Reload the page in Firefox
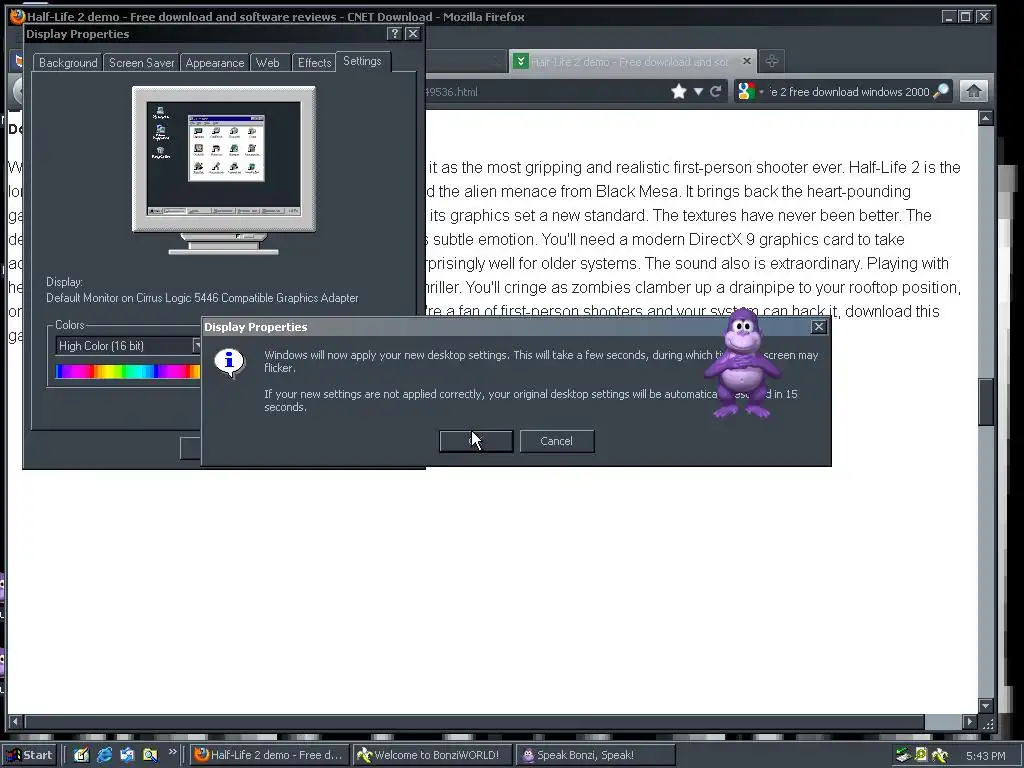This screenshot has width=1024, height=768. click(x=716, y=91)
